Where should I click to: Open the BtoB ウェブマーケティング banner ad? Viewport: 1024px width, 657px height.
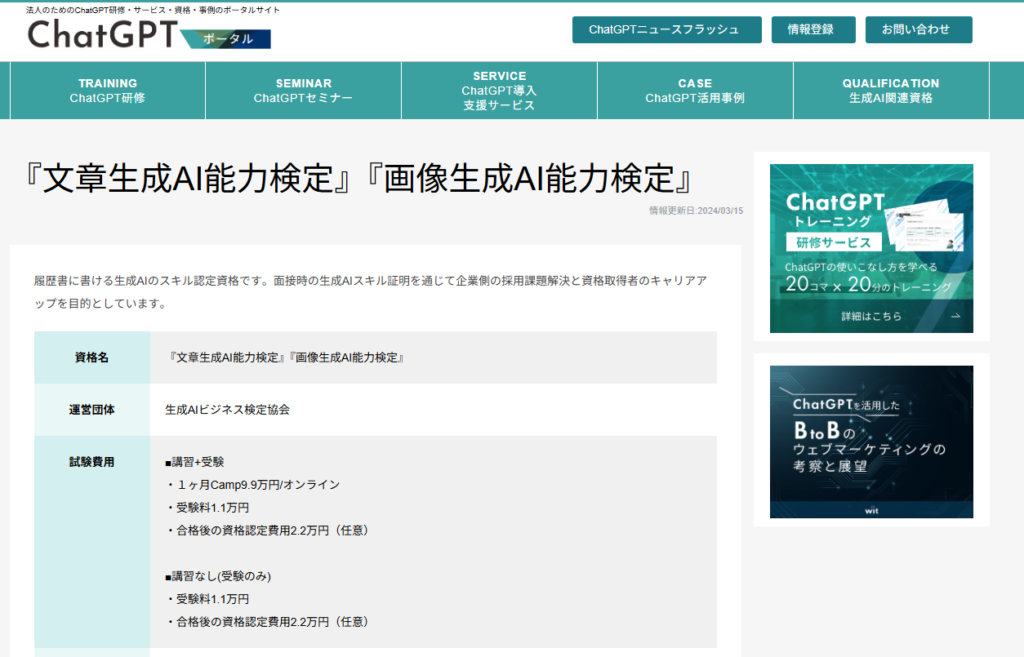(x=870, y=440)
